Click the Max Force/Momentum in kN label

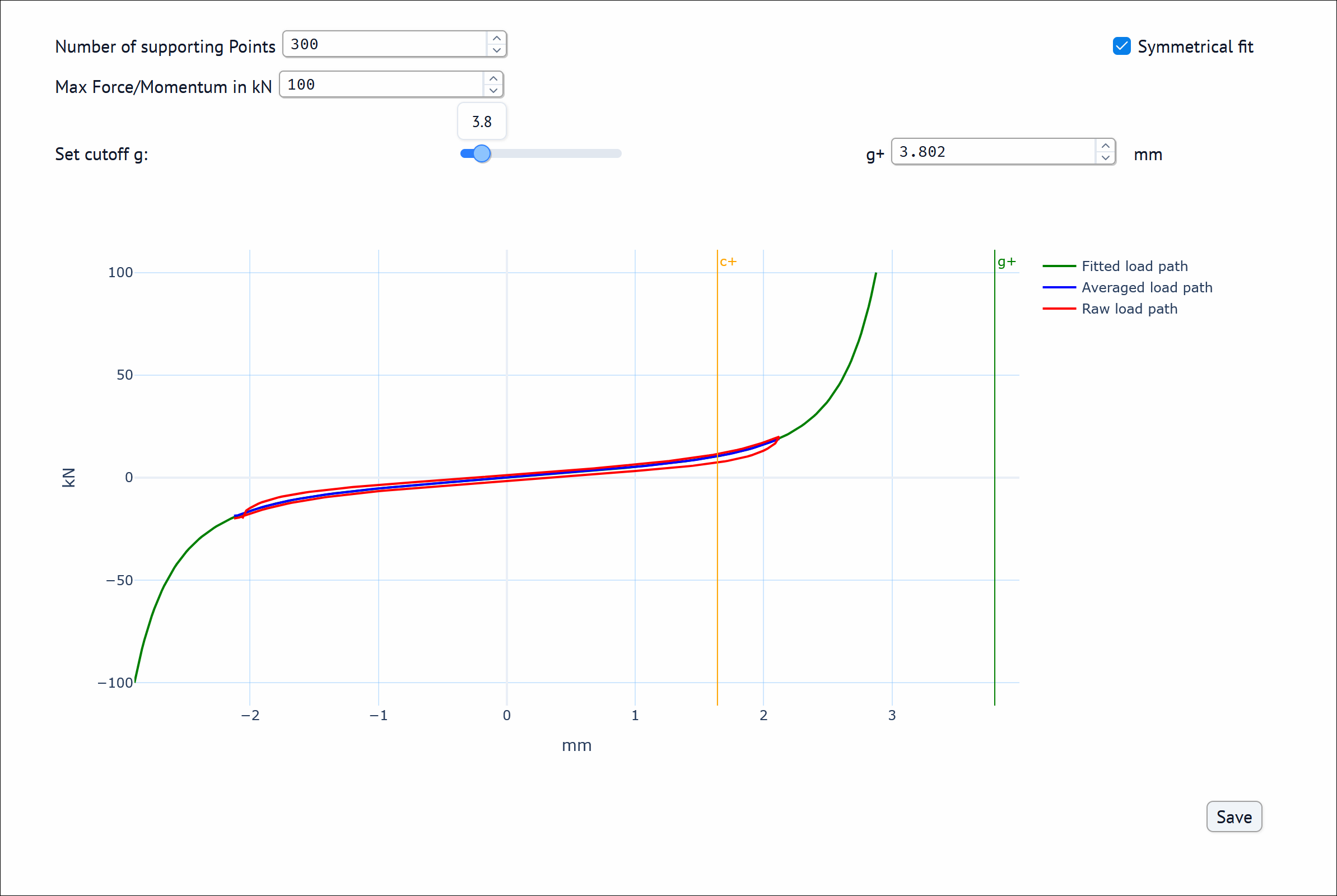164,87
